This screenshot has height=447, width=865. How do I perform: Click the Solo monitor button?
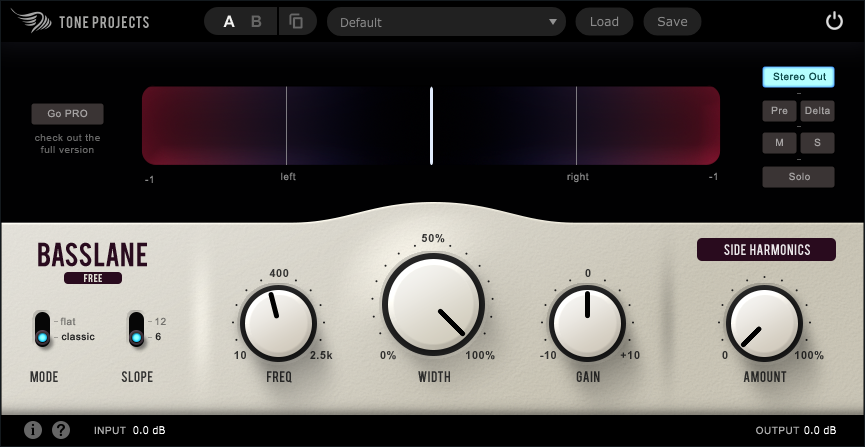click(798, 177)
